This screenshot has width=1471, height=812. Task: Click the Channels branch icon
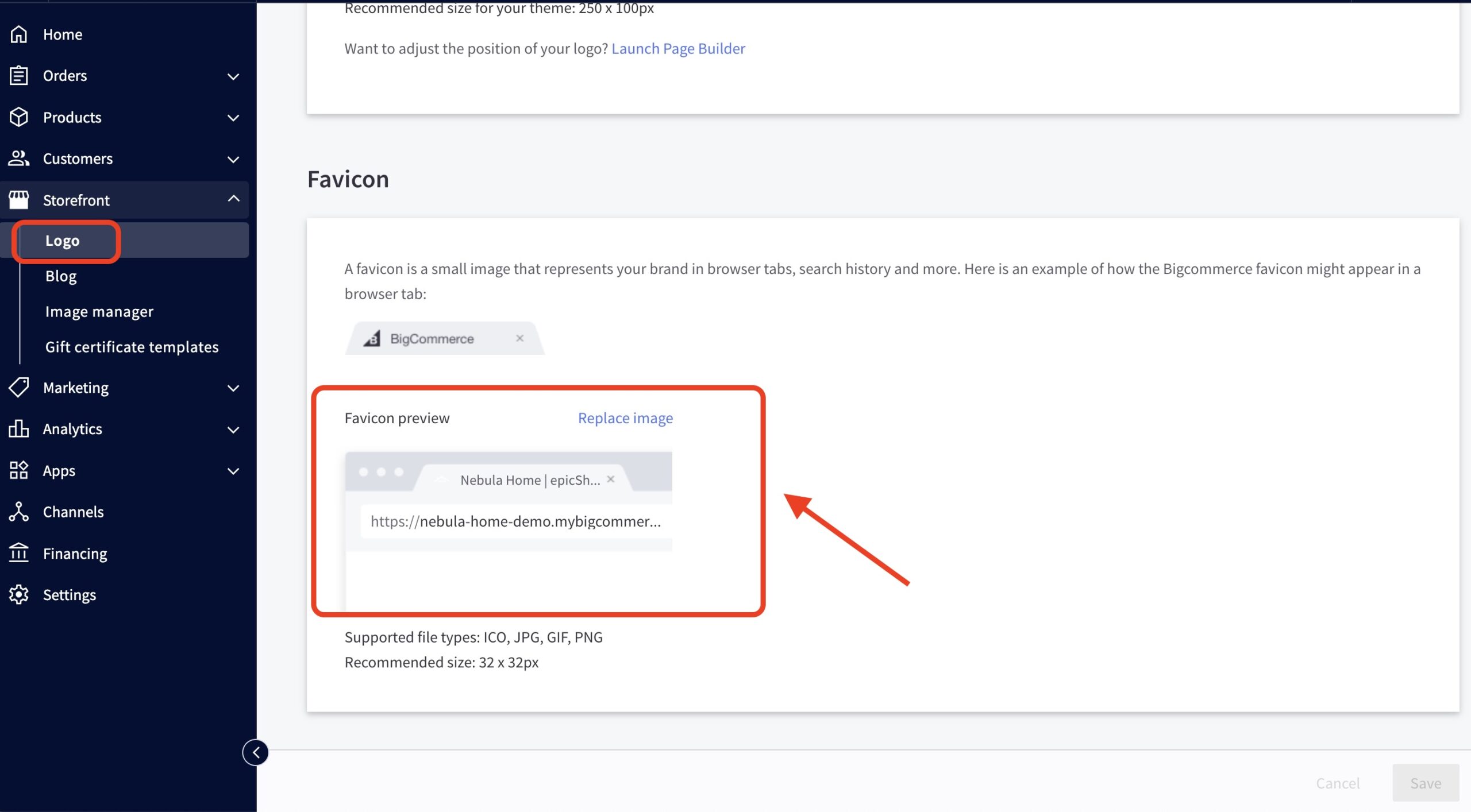pos(18,512)
